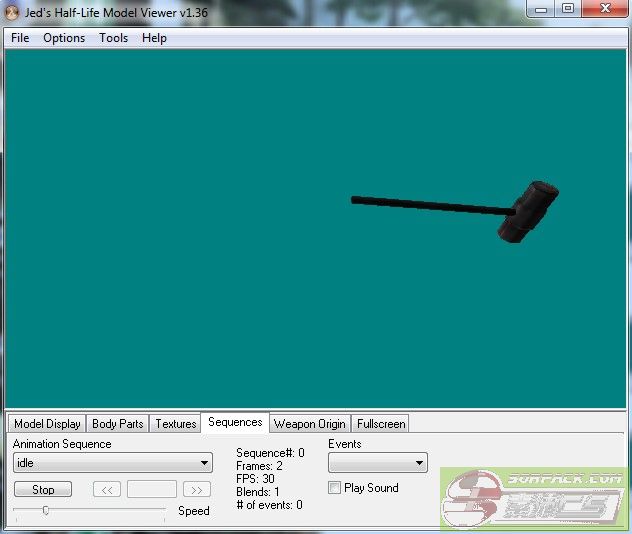Maximize the Model Viewer window
The height and width of the screenshot is (534, 632).
pos(568,9)
